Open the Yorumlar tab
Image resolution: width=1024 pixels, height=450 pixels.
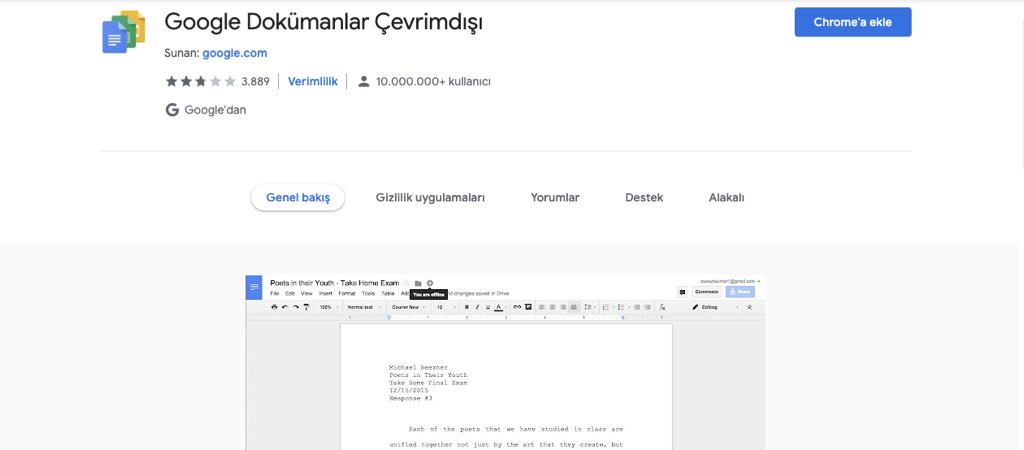[554, 197]
